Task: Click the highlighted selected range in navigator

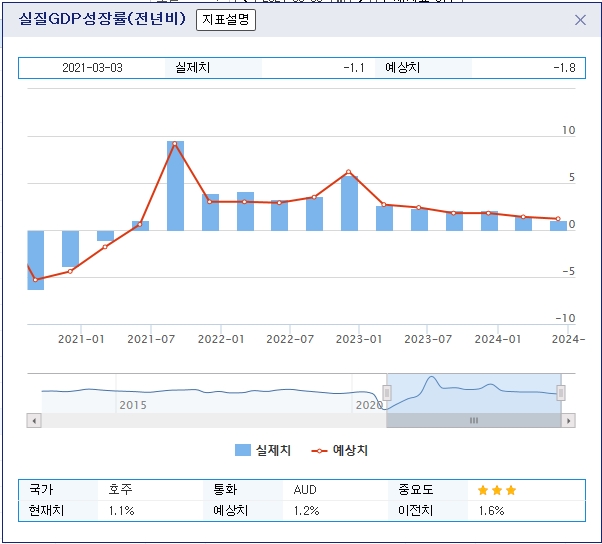Action: 474,393
